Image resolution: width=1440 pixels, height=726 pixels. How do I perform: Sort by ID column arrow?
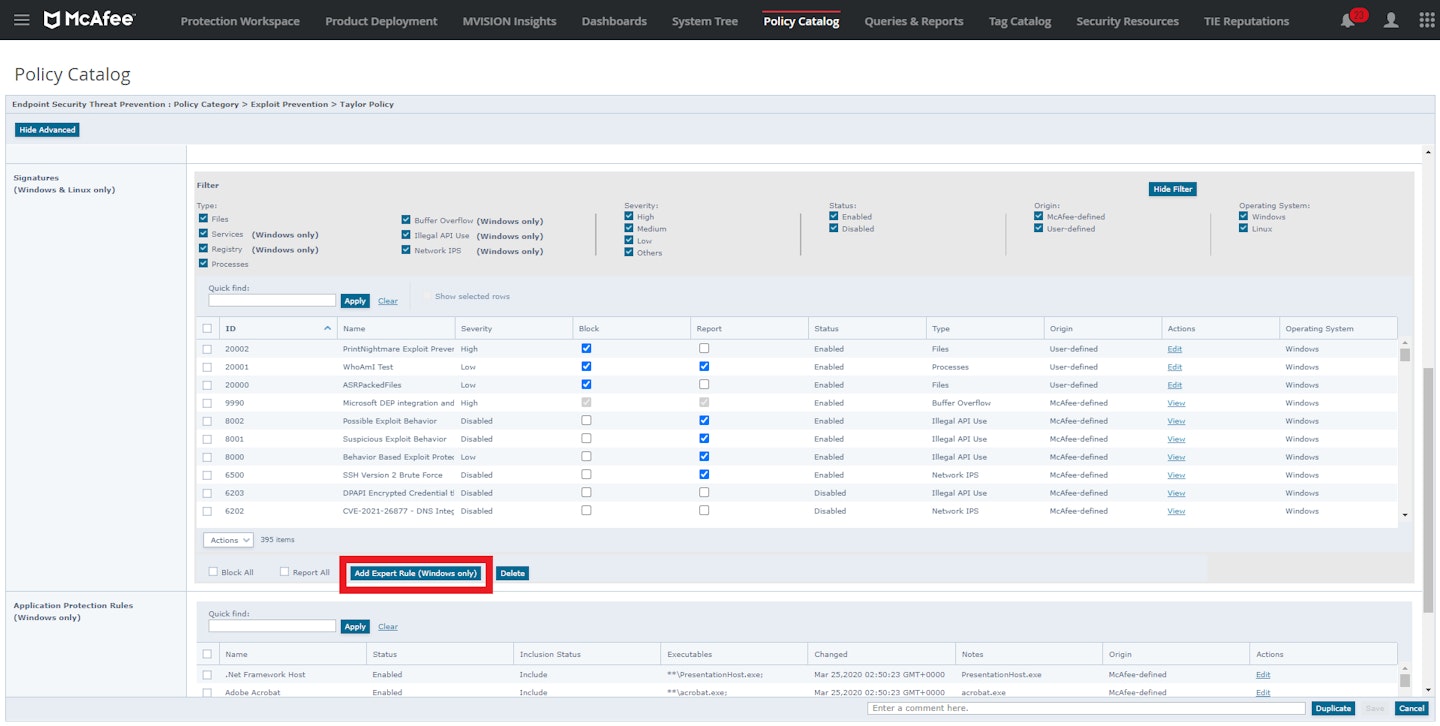coord(327,328)
